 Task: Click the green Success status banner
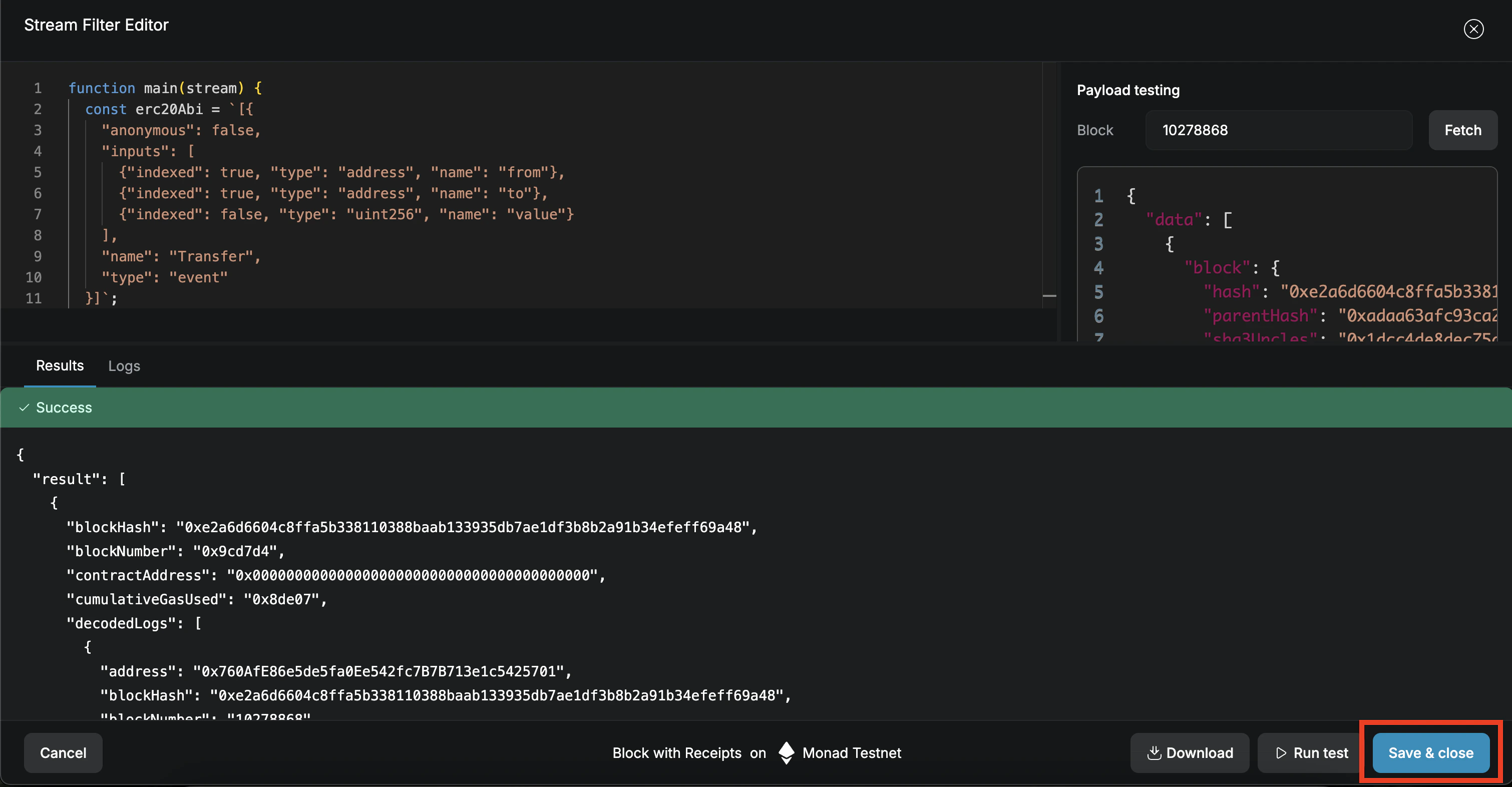[756, 408]
